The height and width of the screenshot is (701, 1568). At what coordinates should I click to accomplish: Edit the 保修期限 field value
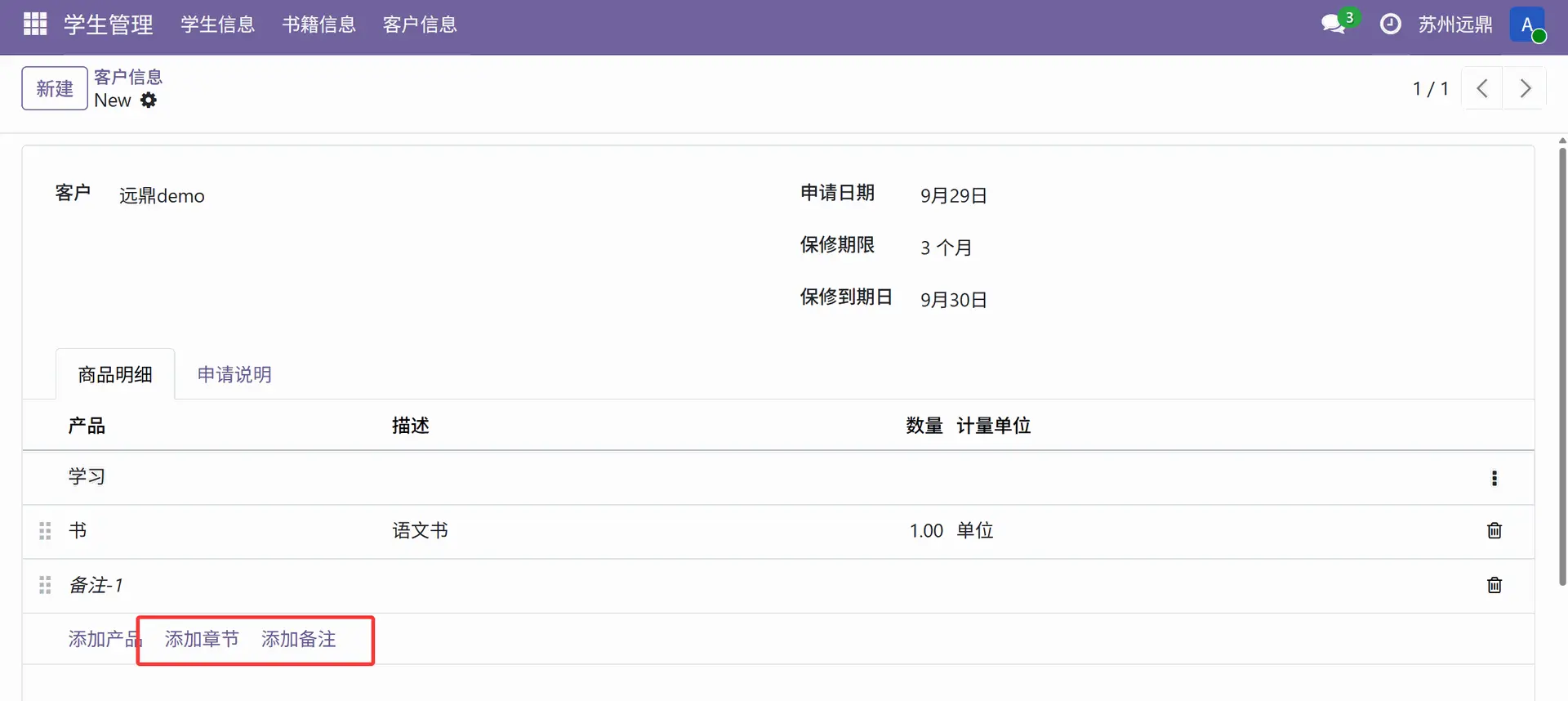[946, 248]
